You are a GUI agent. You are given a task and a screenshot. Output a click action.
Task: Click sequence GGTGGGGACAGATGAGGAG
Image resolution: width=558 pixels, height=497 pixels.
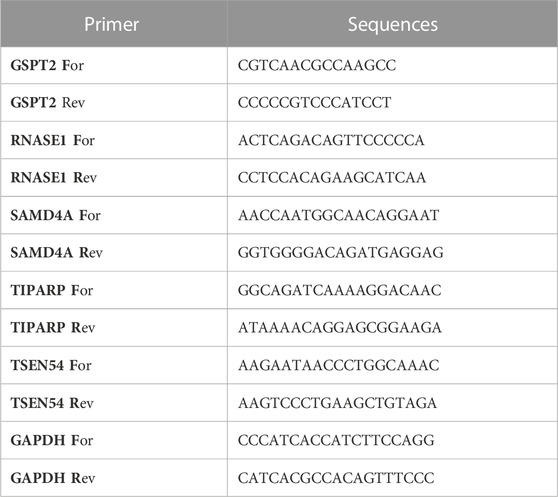click(341, 253)
